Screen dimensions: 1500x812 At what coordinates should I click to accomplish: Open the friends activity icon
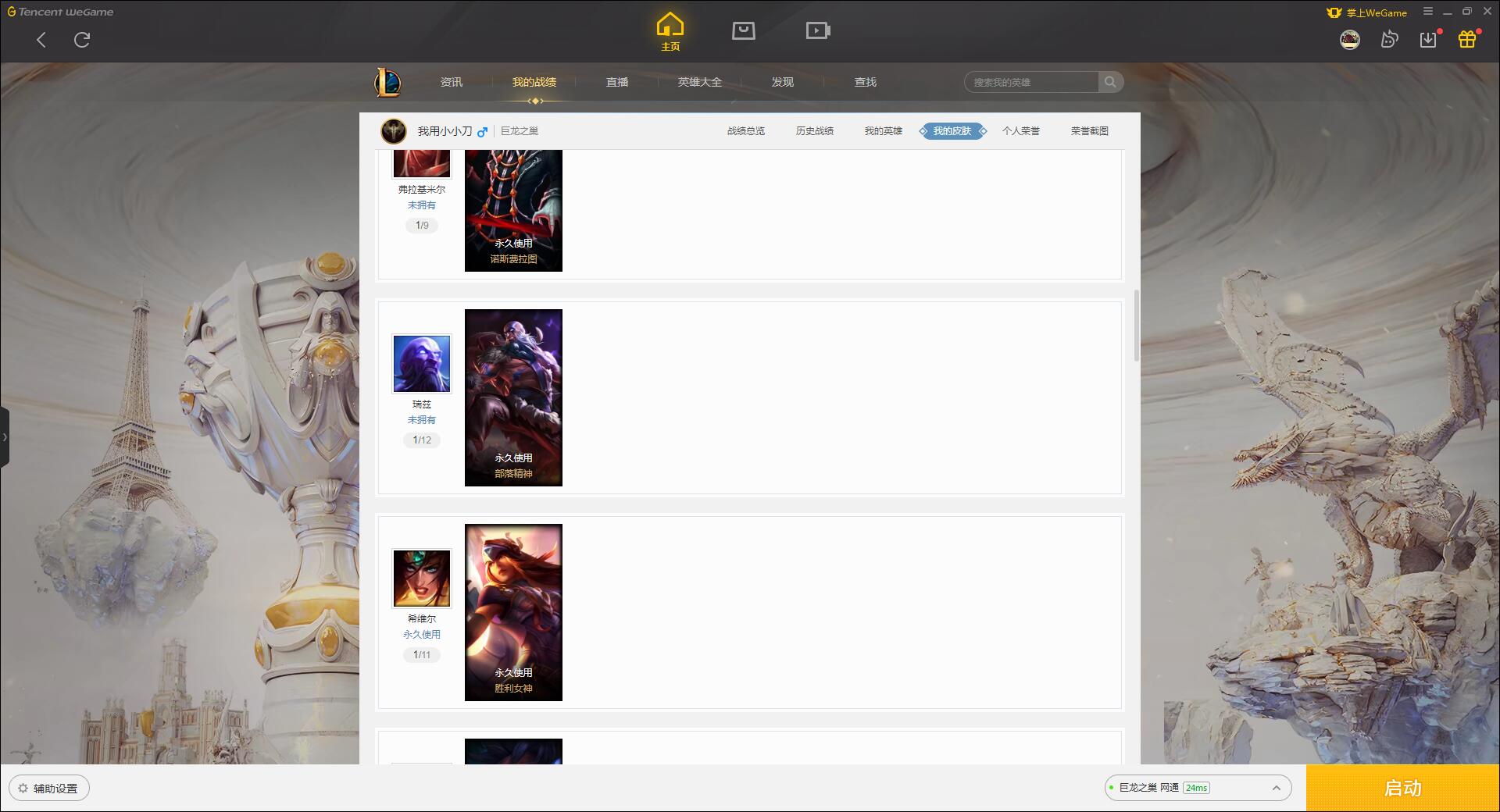[1389, 39]
